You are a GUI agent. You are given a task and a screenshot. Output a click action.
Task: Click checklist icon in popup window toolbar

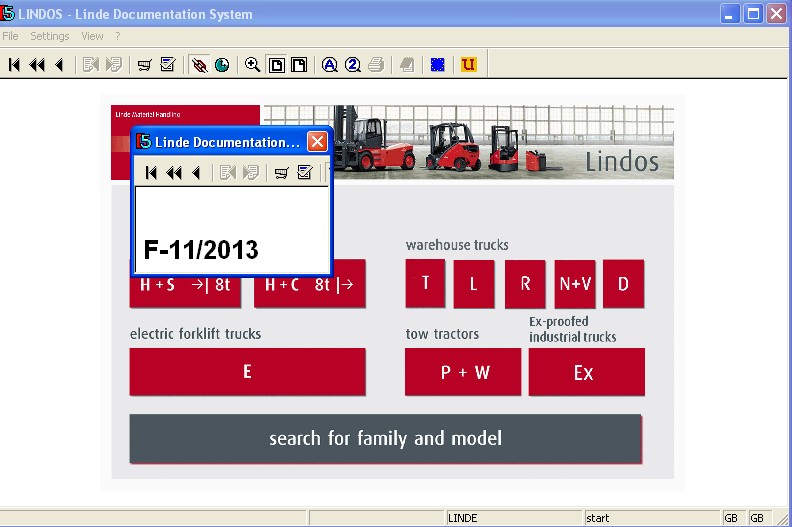[305, 172]
